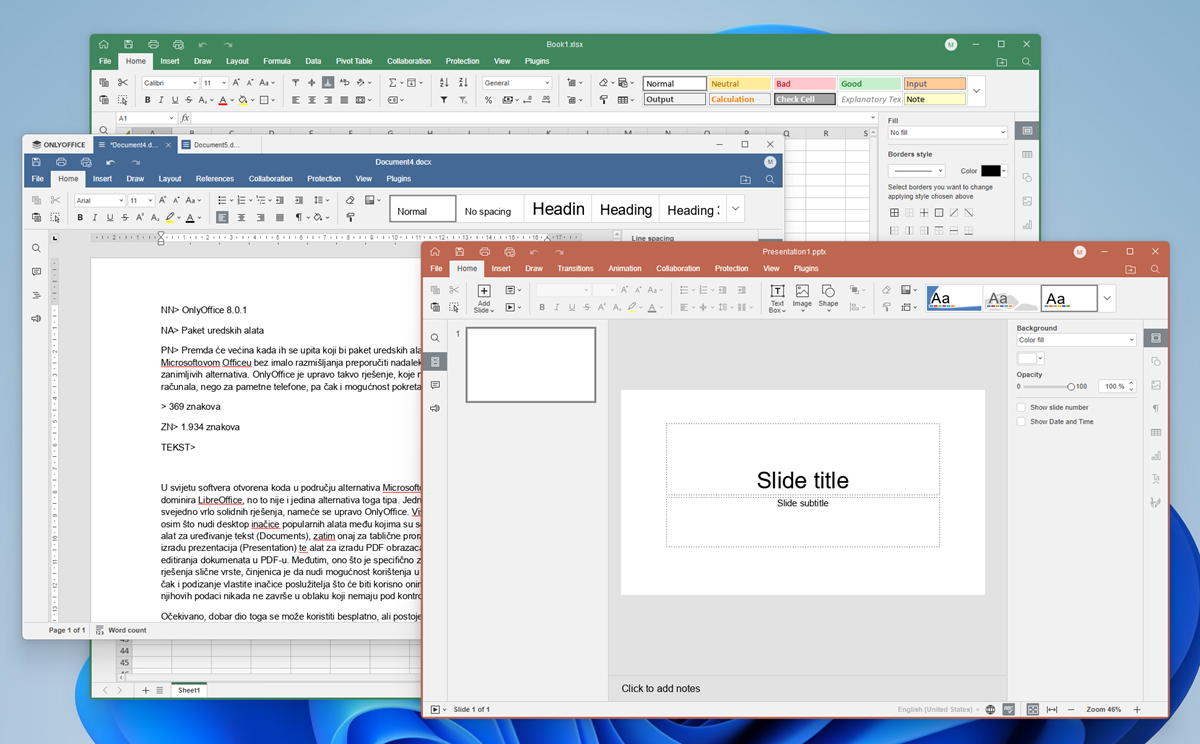Expand the spreadsheet cell styles gallery arrow
Viewport: 1200px width, 744px height.
pyautogui.click(x=977, y=91)
